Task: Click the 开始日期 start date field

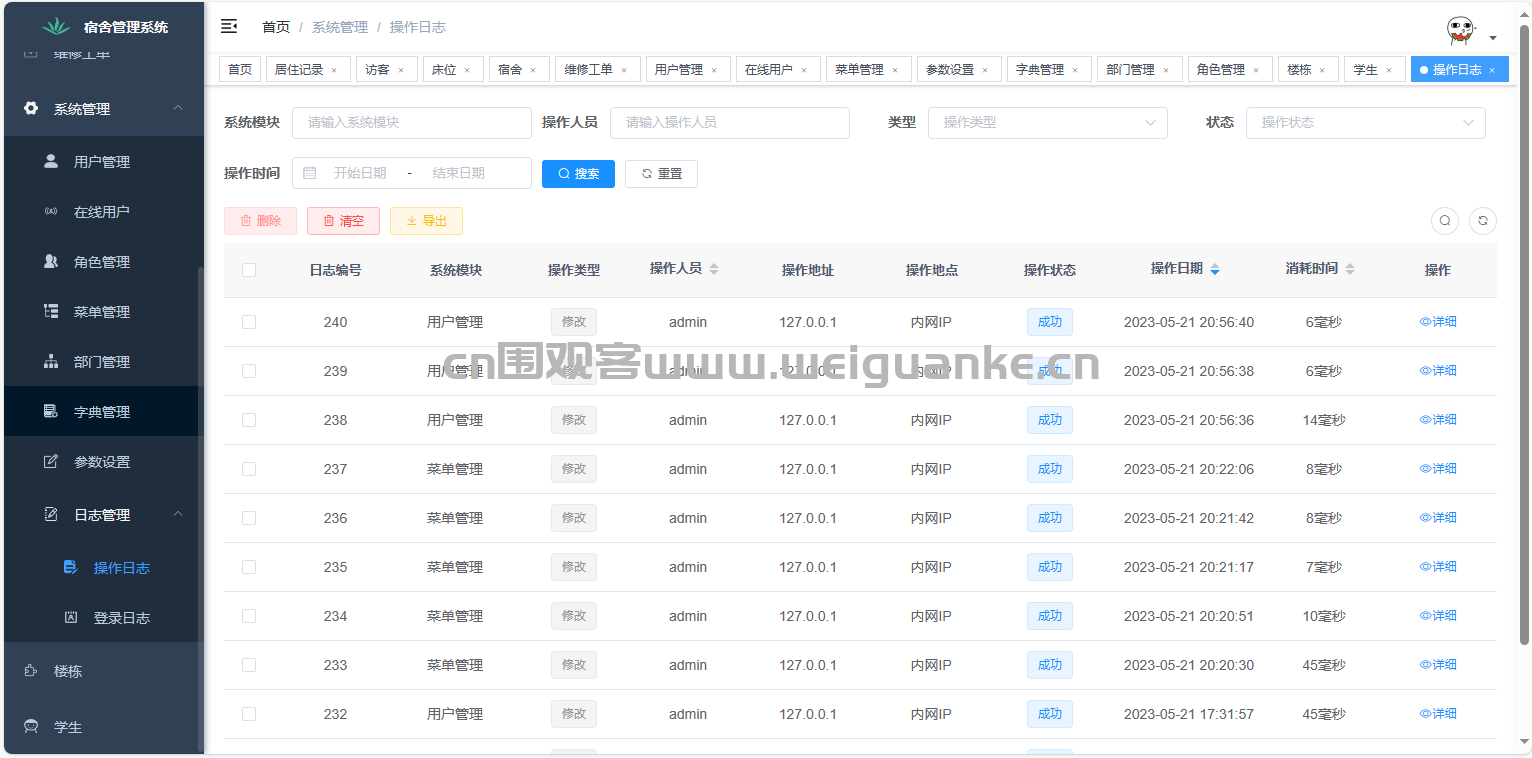Action: [360, 173]
